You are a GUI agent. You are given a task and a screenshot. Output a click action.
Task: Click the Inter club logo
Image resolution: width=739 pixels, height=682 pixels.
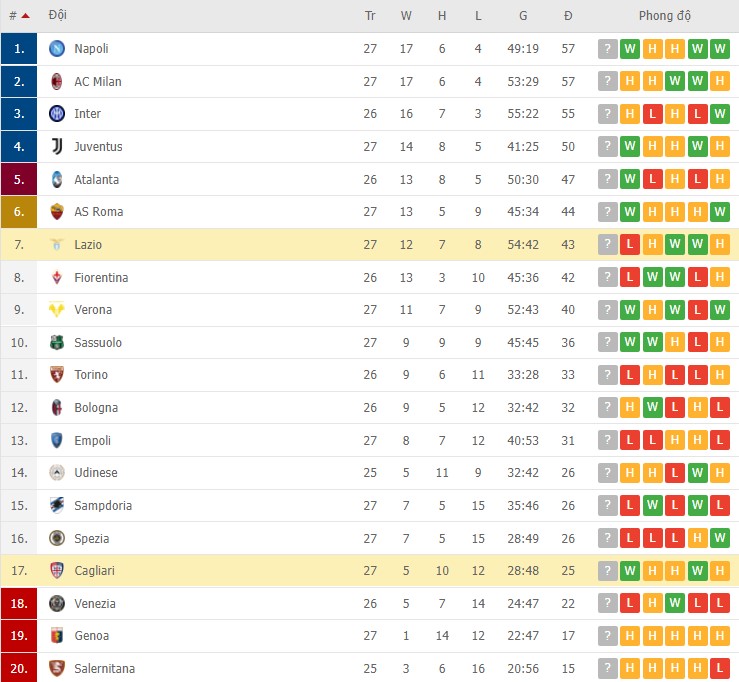pyautogui.click(x=57, y=114)
